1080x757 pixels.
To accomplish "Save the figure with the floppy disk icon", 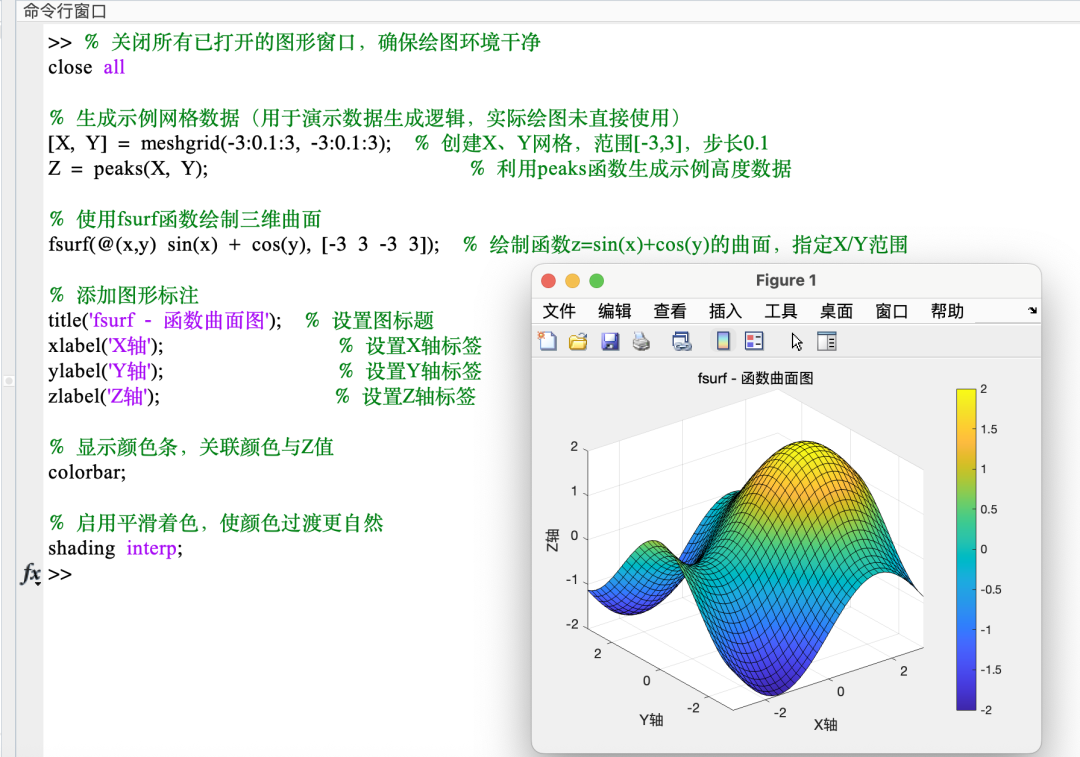I will pyautogui.click(x=610, y=341).
